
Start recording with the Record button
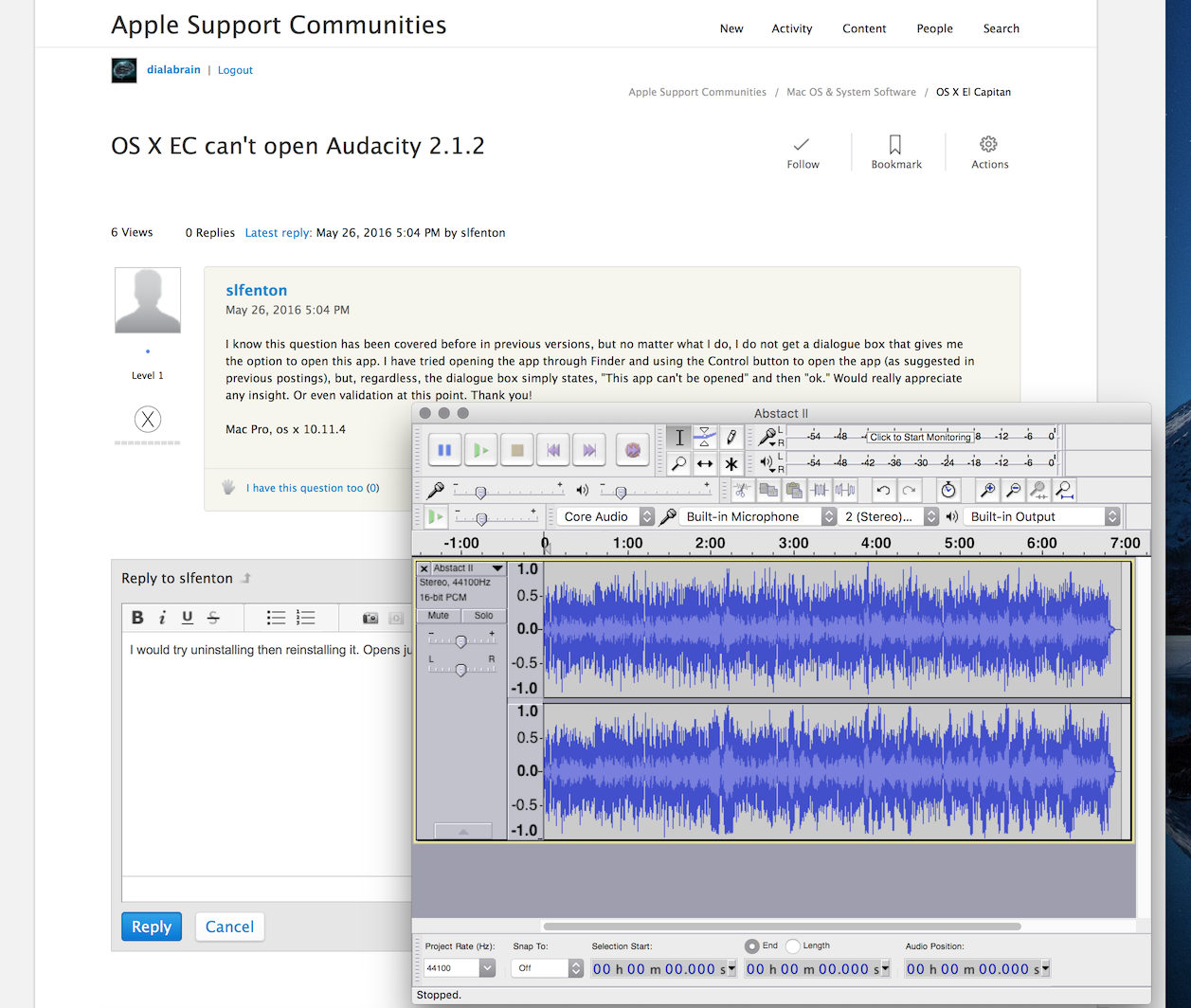633,450
